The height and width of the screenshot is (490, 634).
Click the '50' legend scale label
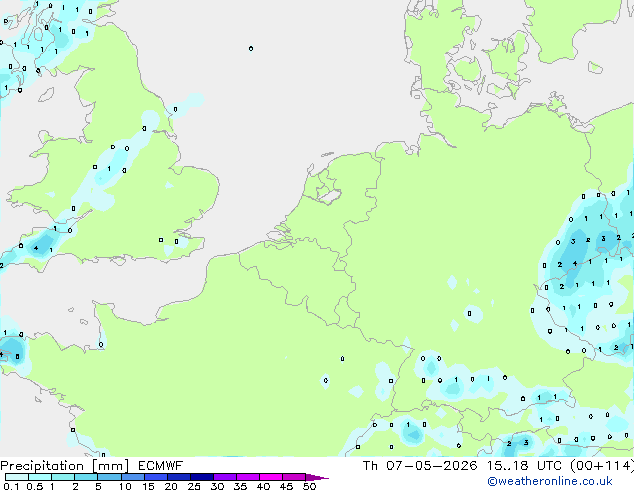coord(309,486)
